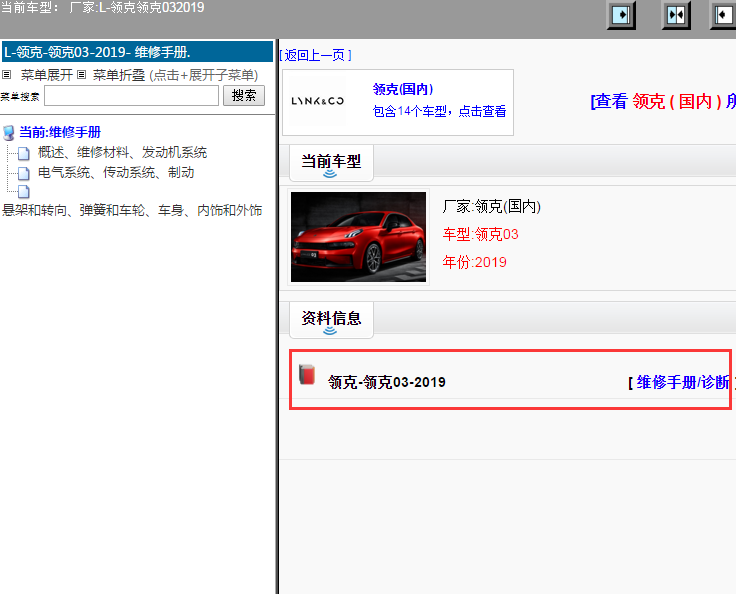736x594 pixels.
Task: Click the 当前车型 厂家:L-领克 title bar text
Action: [102, 8]
